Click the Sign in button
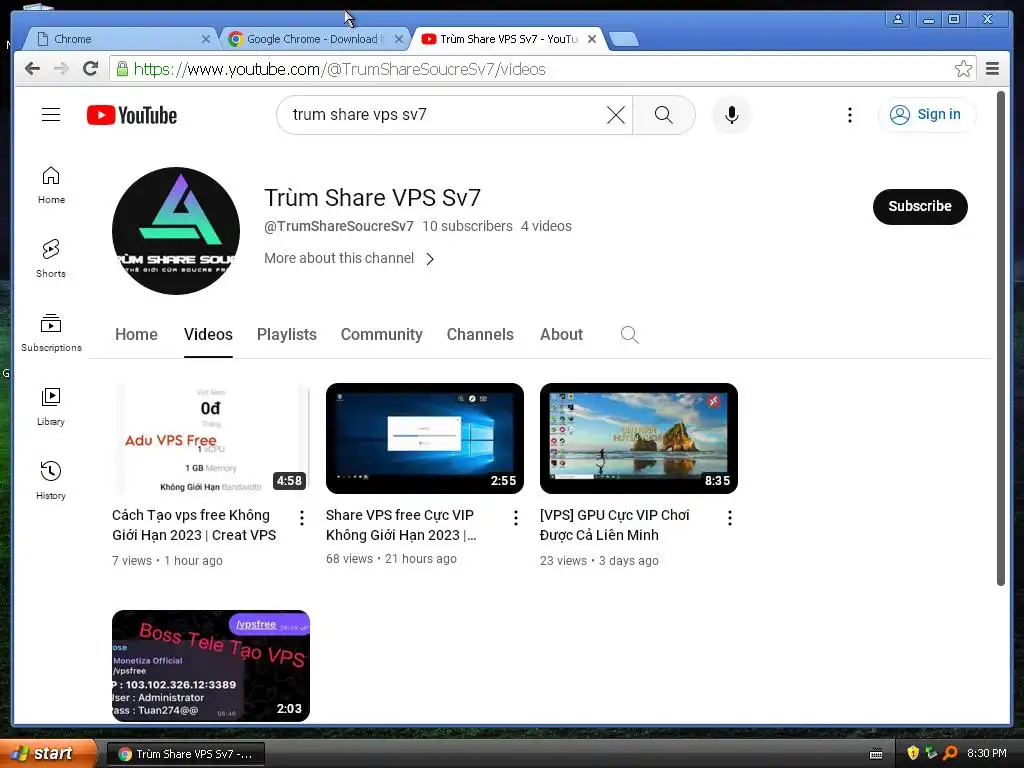1024x768 pixels. 927,115
